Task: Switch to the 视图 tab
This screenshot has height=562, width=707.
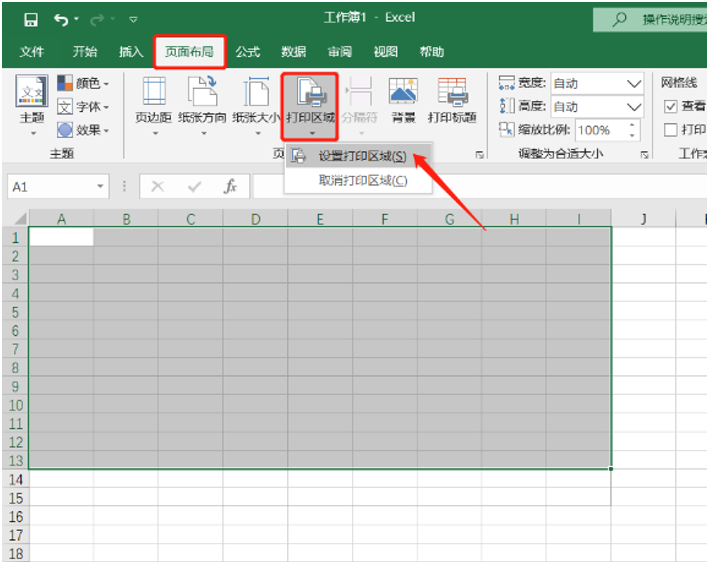Action: coord(386,51)
